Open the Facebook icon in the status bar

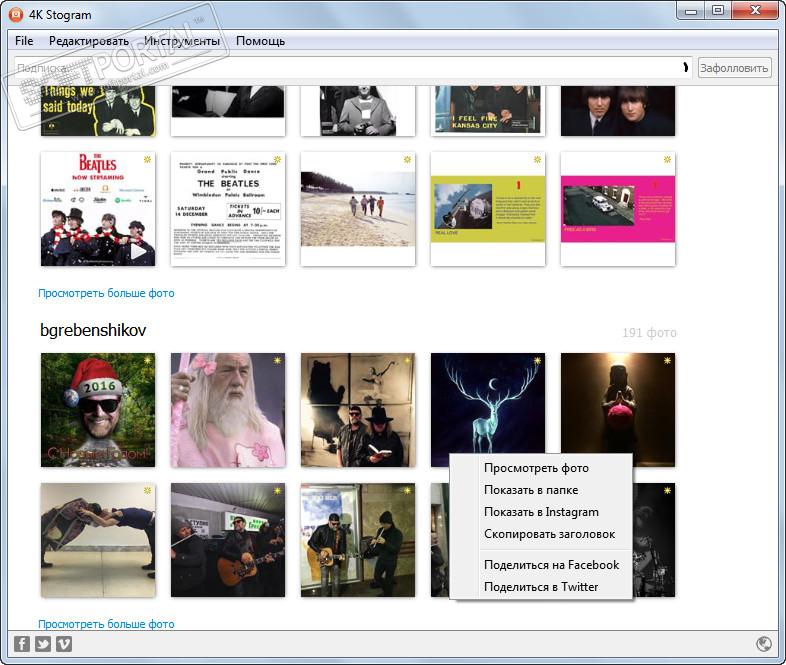pos(22,644)
